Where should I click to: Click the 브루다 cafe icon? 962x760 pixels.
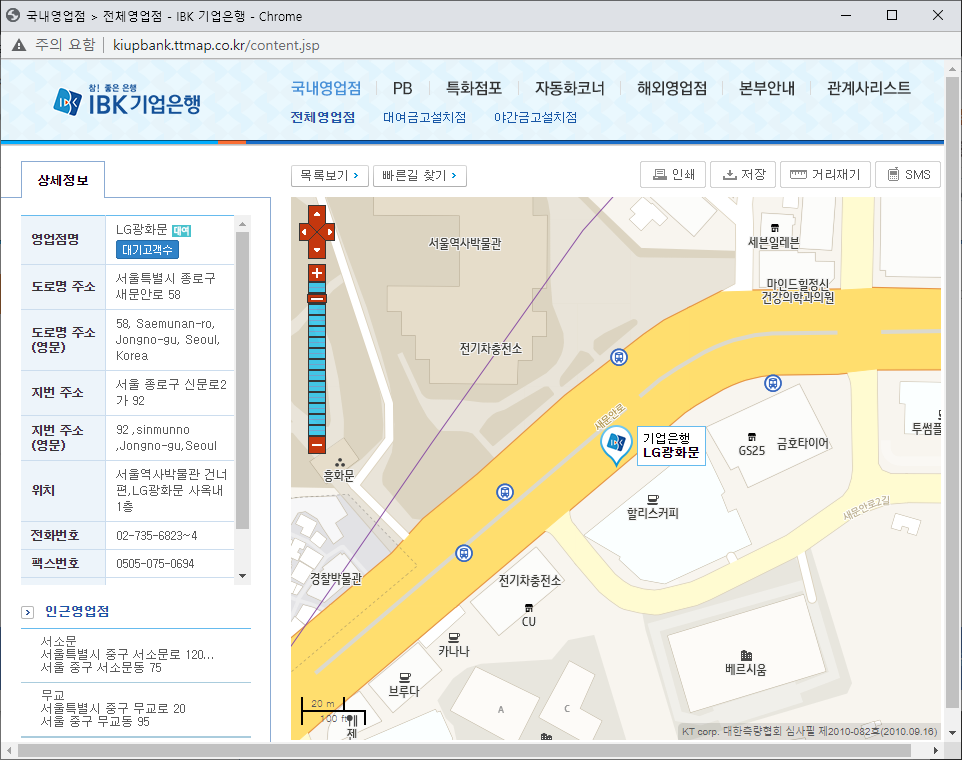(x=404, y=677)
